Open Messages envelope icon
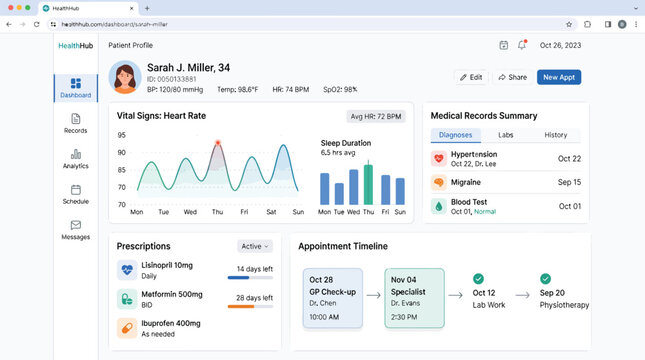This screenshot has width=645, height=360. coord(76,225)
